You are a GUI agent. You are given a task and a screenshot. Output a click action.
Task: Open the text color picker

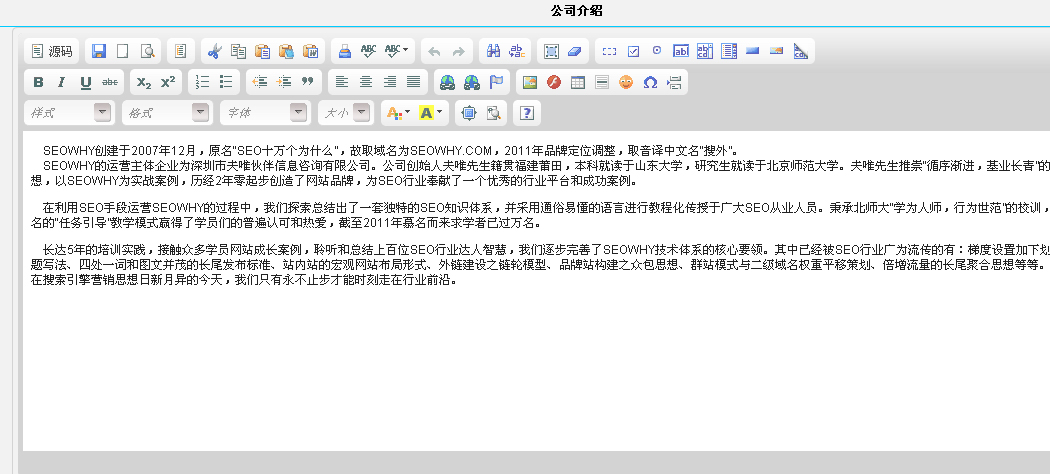click(x=398, y=112)
